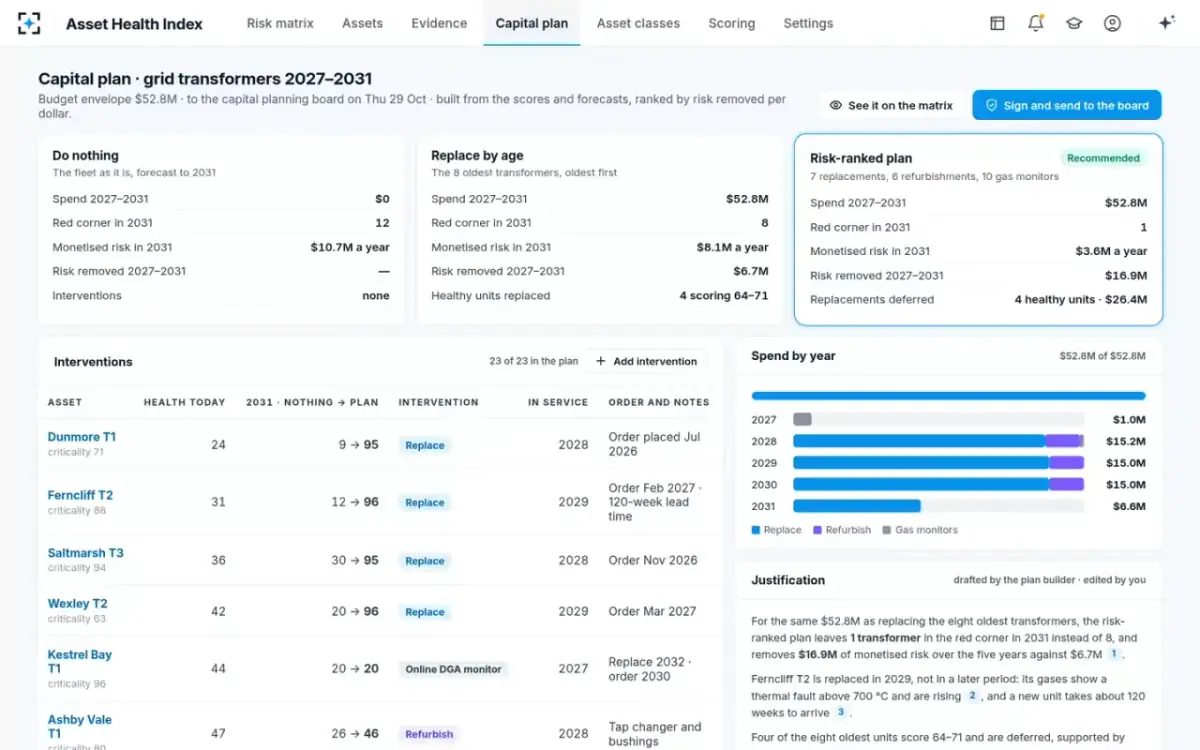Sort by the Asset column header
The image size is (1200, 750).
[65, 402]
